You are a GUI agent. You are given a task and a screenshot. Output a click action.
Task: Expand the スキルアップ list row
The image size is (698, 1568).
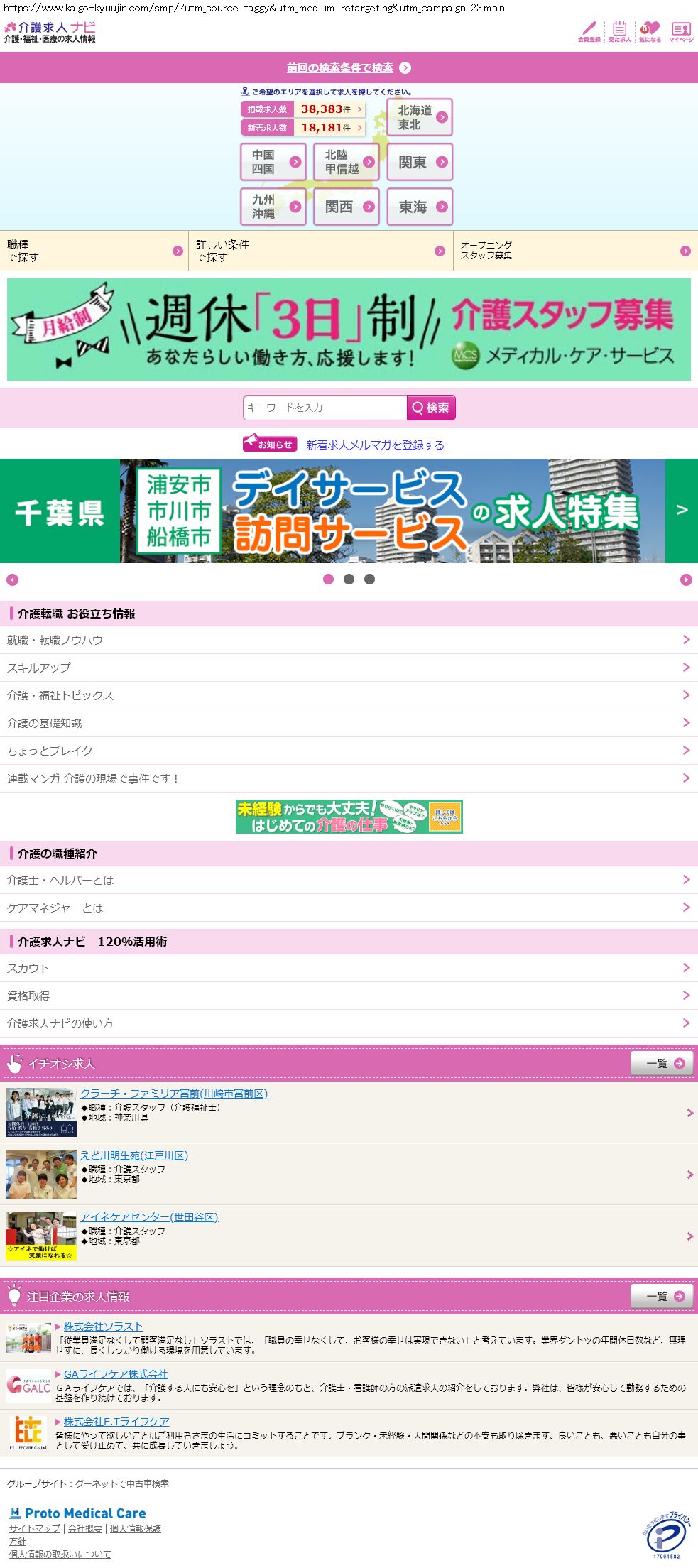coord(349,668)
